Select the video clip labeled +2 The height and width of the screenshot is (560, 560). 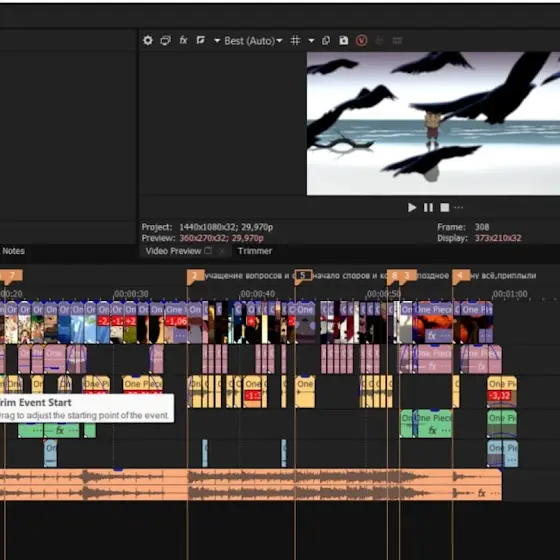130,322
